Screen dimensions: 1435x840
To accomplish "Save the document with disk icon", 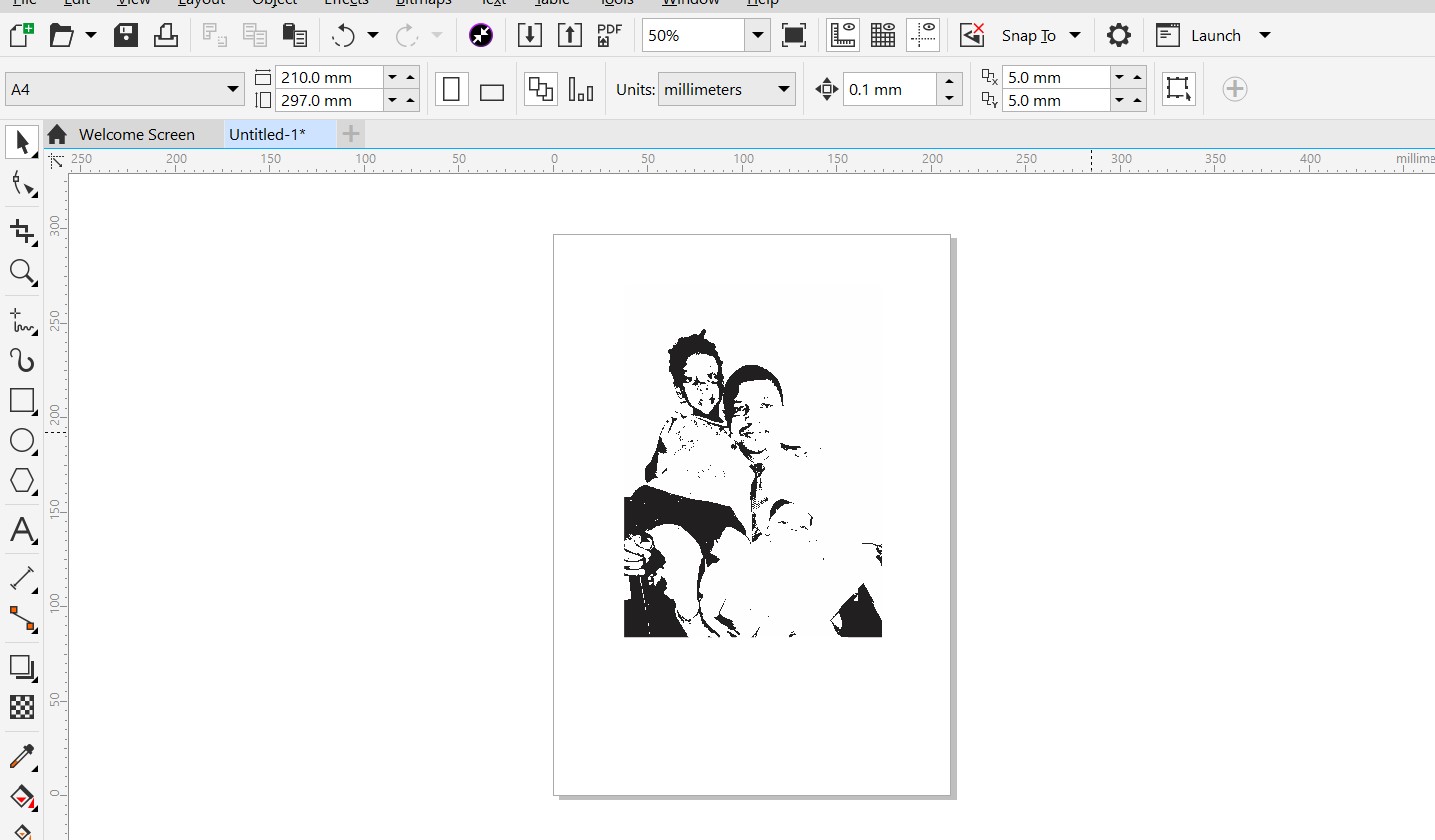I will click(126, 36).
